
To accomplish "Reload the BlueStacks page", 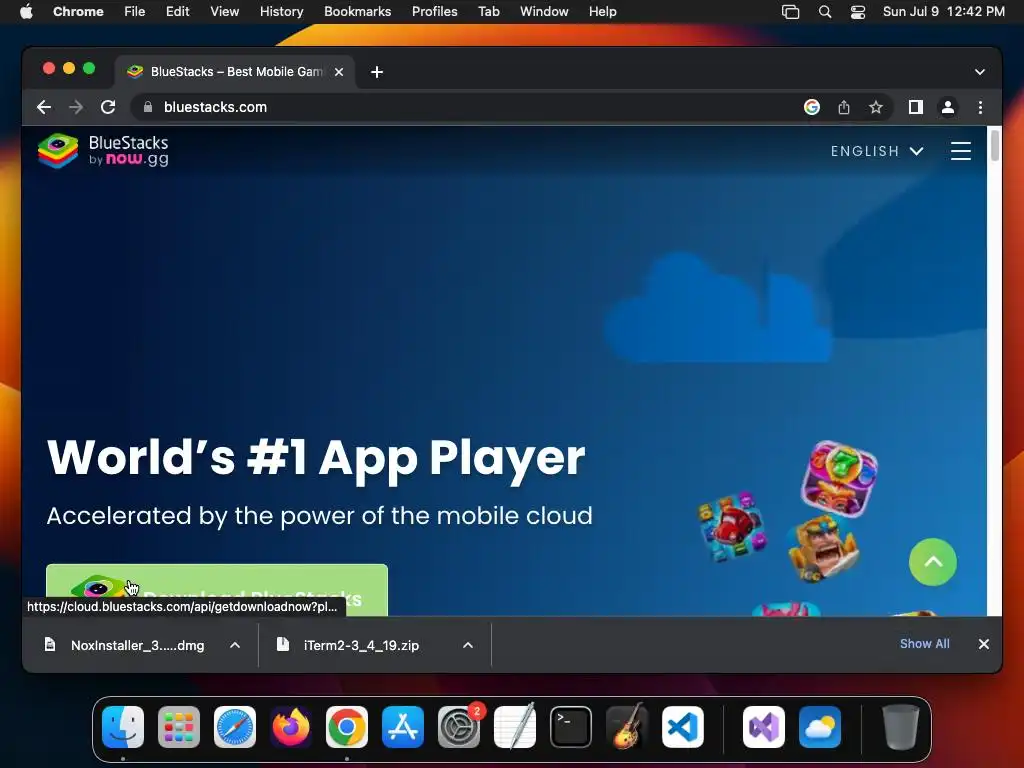I will [x=108, y=107].
